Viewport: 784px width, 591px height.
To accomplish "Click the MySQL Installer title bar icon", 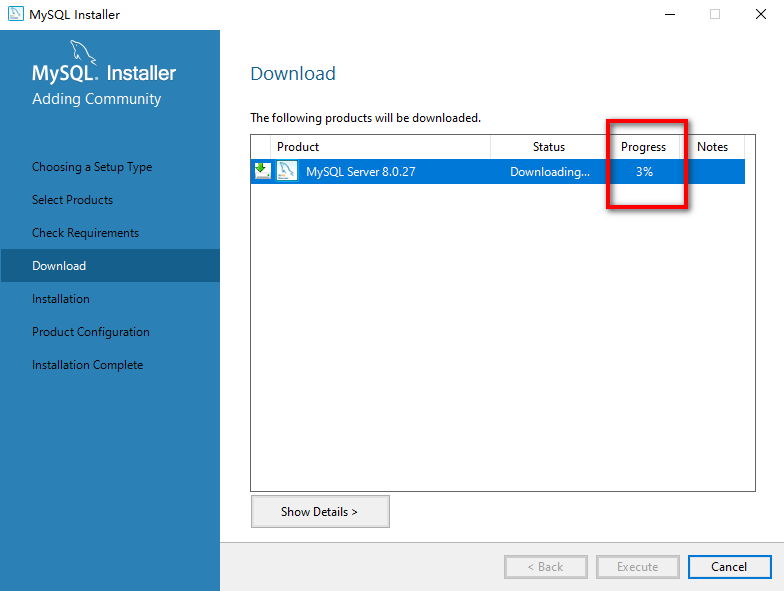I will [16, 14].
